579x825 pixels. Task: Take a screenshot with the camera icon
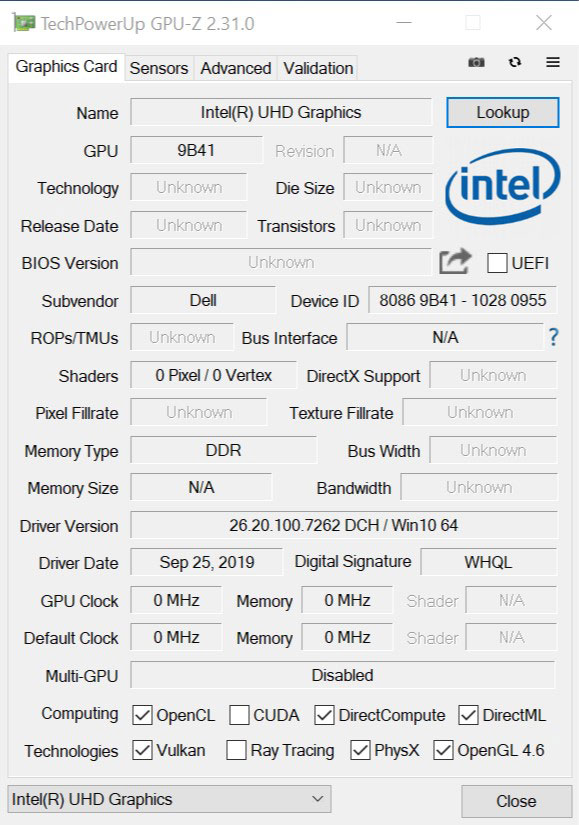(476, 63)
